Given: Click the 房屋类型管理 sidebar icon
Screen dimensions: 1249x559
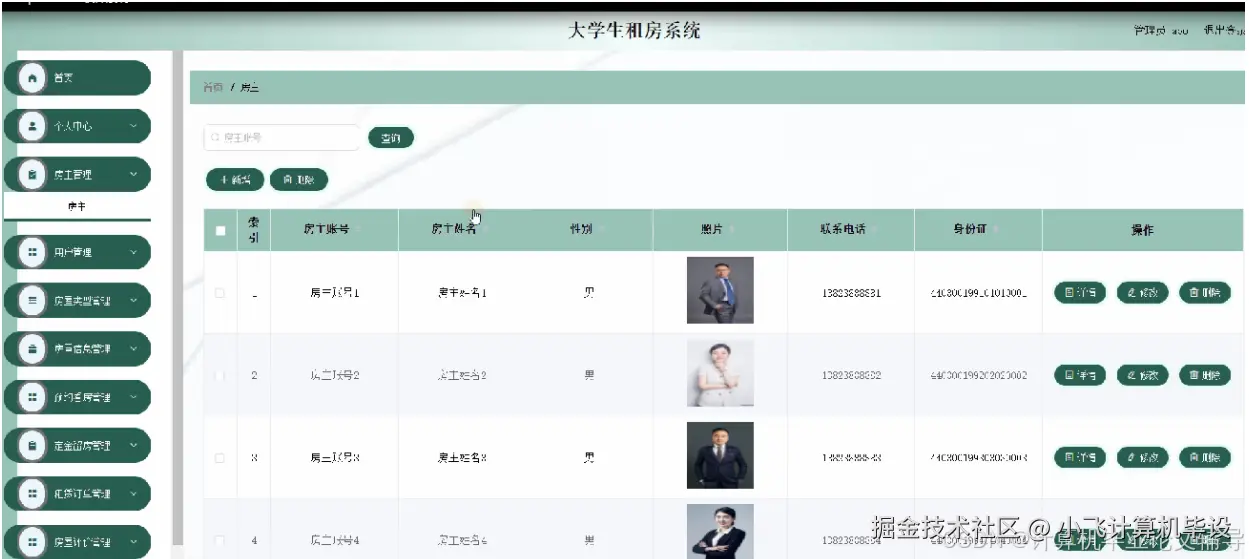Looking at the screenshot, I should tap(32, 300).
